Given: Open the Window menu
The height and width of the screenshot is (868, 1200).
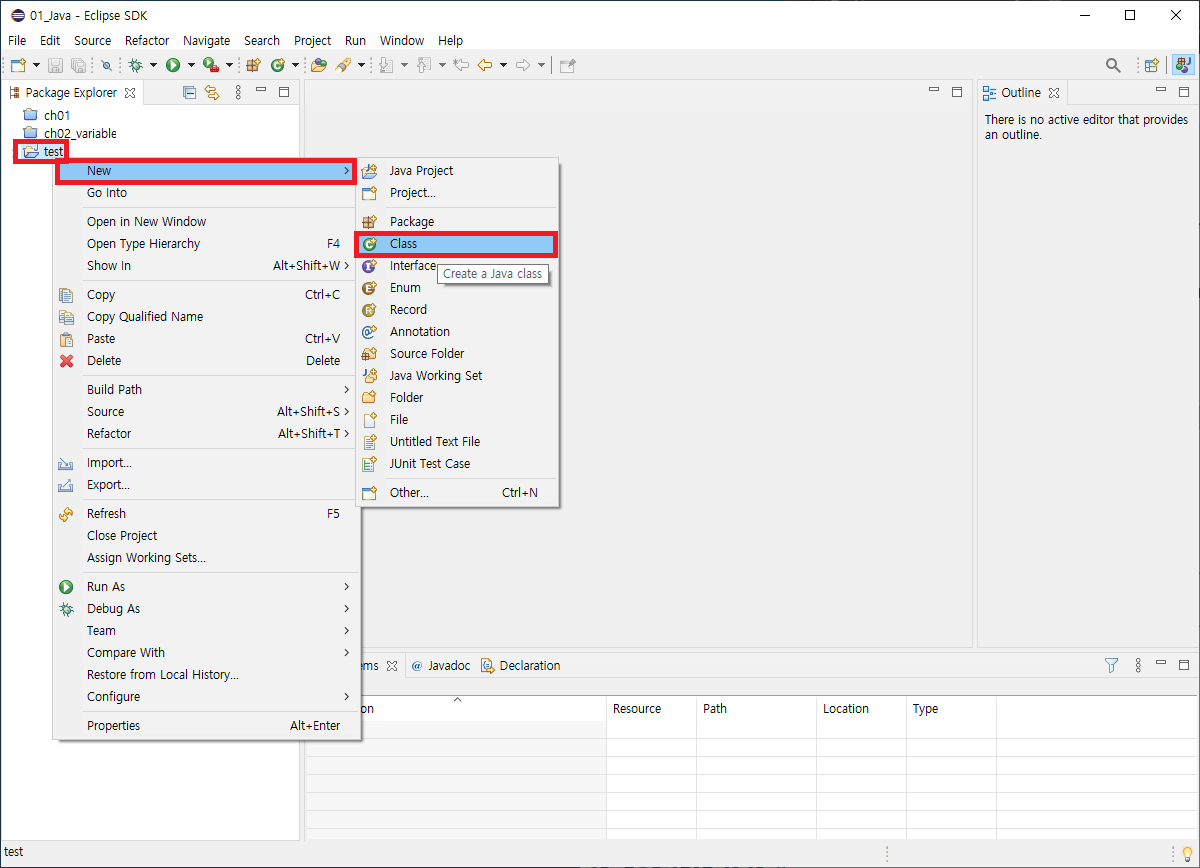Looking at the screenshot, I should coord(402,40).
